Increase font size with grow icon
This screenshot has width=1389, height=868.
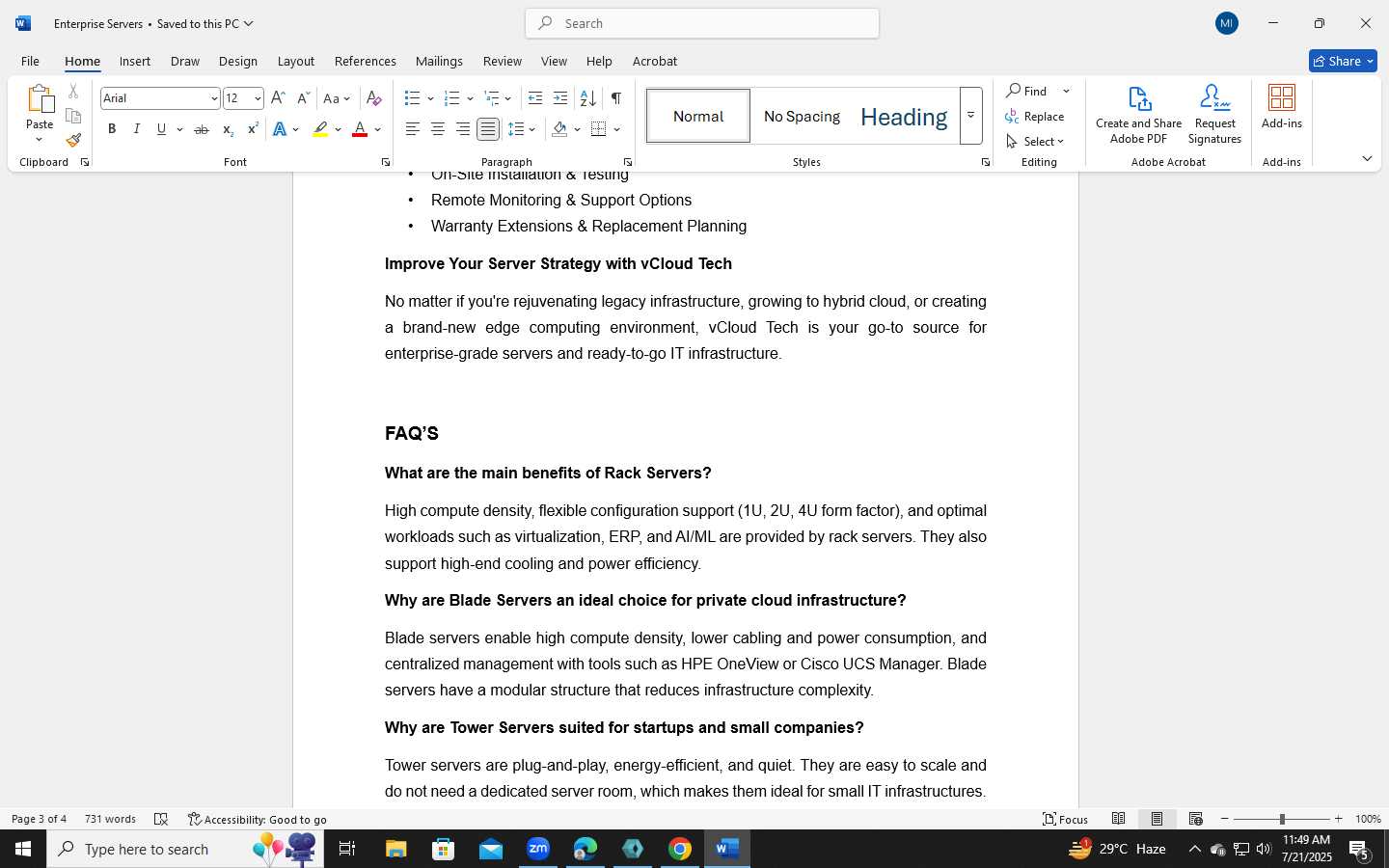tap(278, 98)
